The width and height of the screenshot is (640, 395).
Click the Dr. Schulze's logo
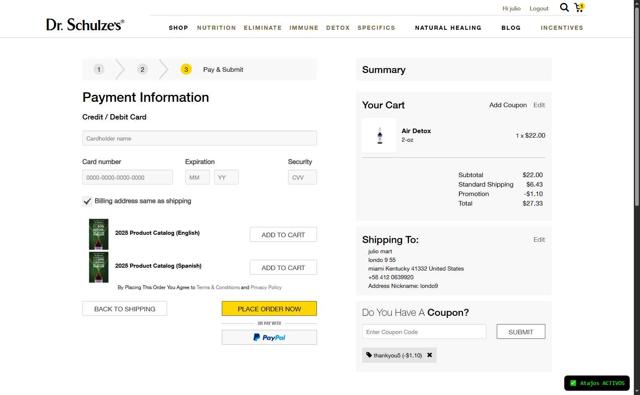click(85, 25)
